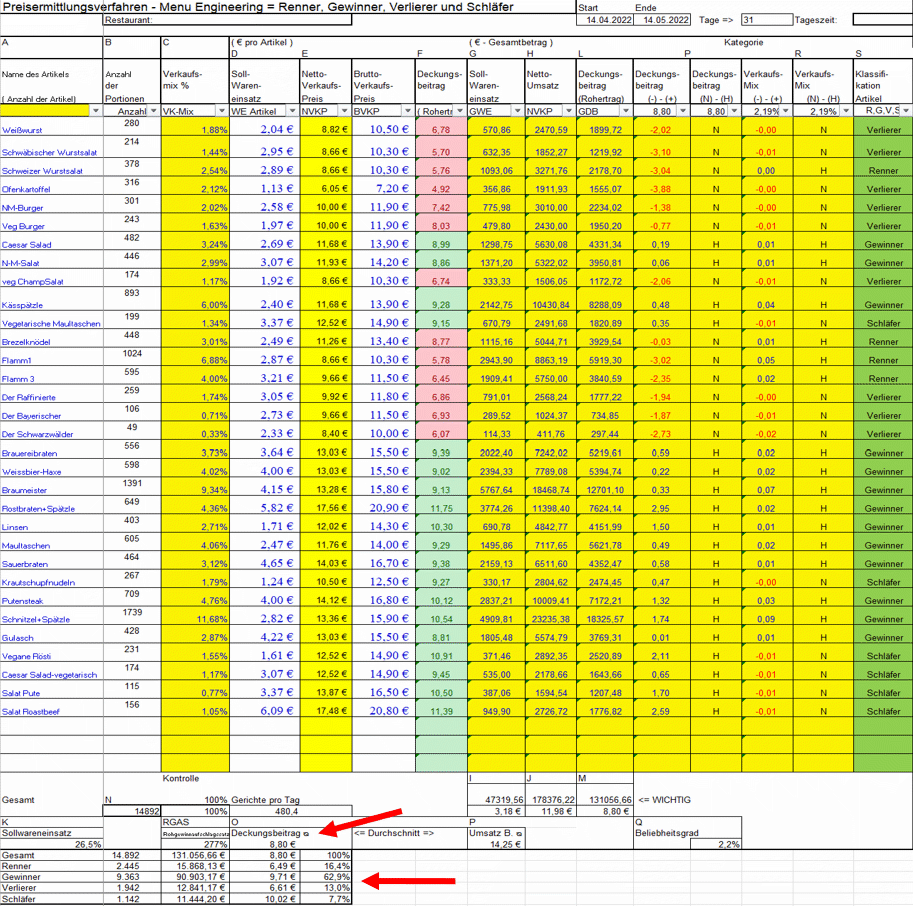
Task: Click the Beliebtheitsgrad value 2,2% cell
Action: pos(725,844)
